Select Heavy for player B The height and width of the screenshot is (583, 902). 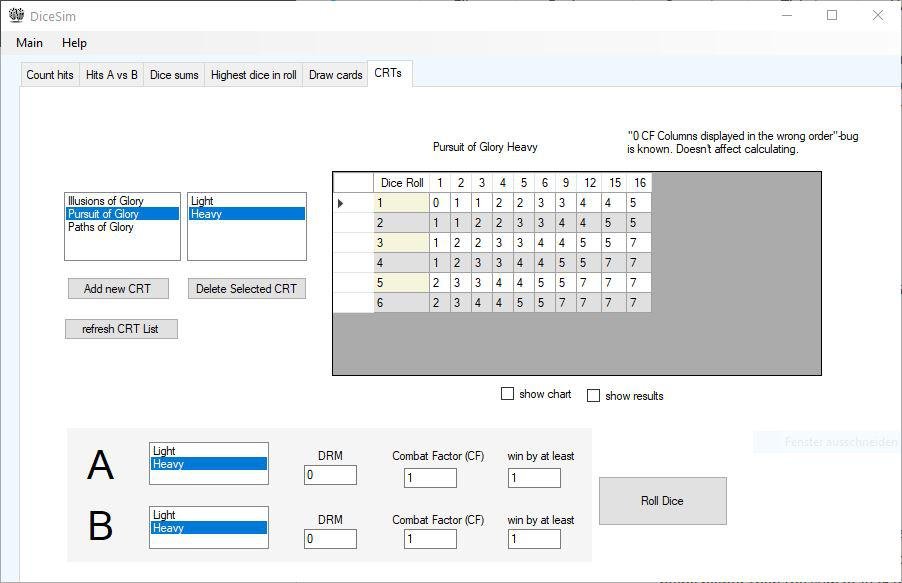(x=208, y=528)
